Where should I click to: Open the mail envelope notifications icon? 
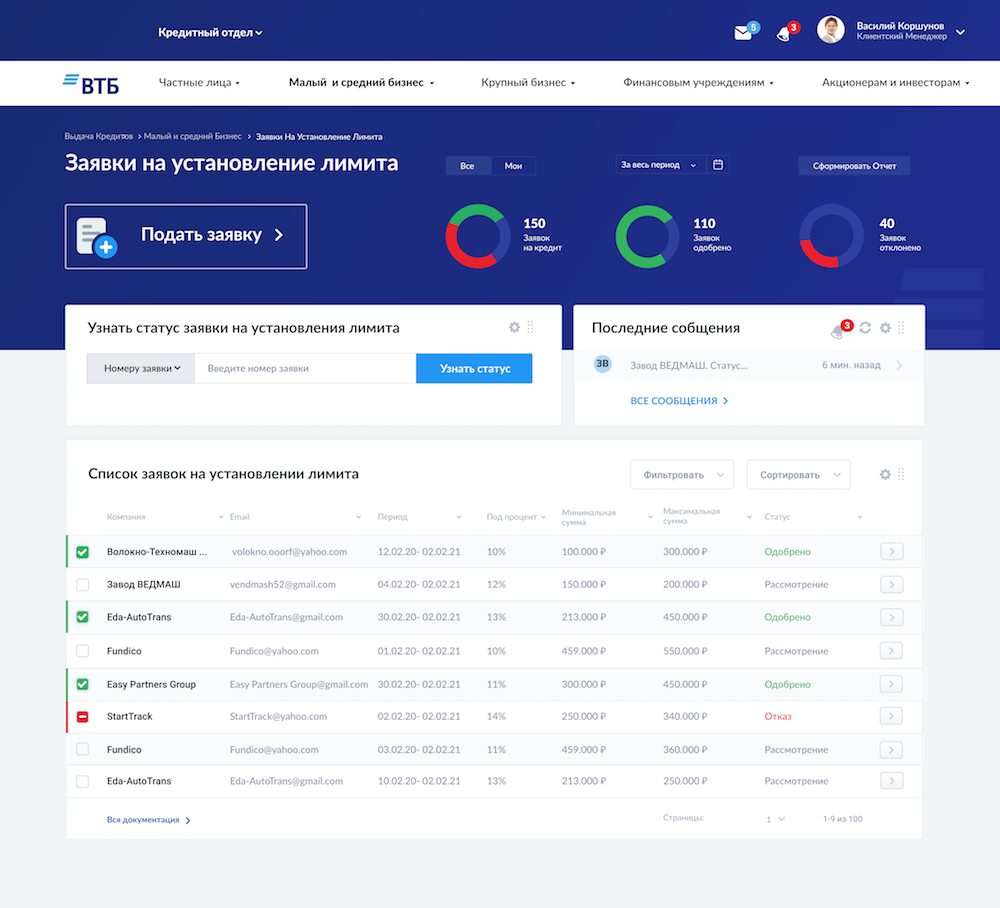click(743, 33)
